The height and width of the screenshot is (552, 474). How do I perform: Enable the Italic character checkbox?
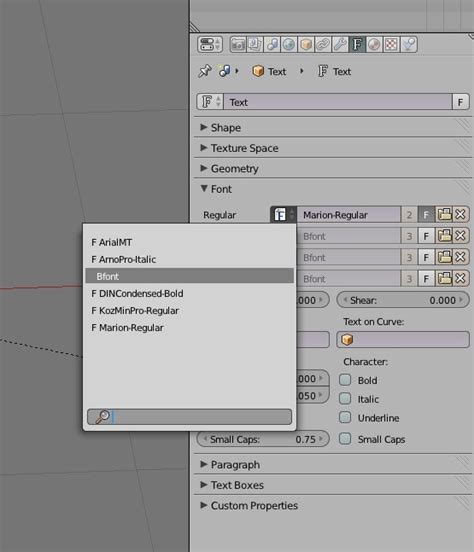[345, 399]
